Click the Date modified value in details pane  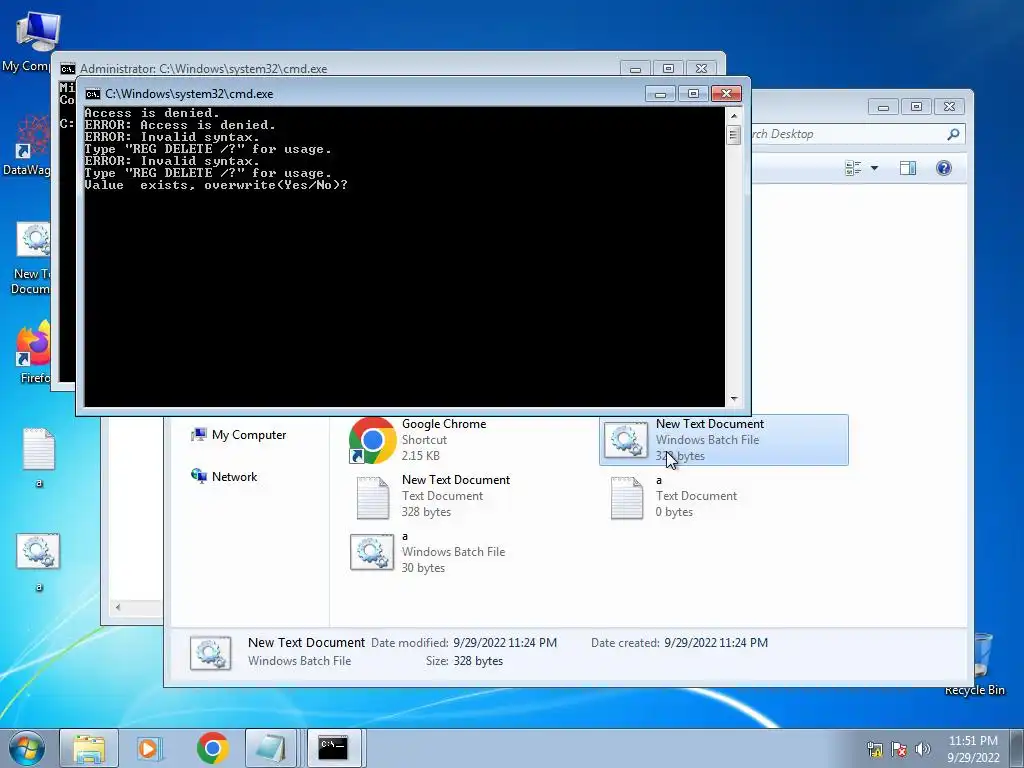pos(505,643)
